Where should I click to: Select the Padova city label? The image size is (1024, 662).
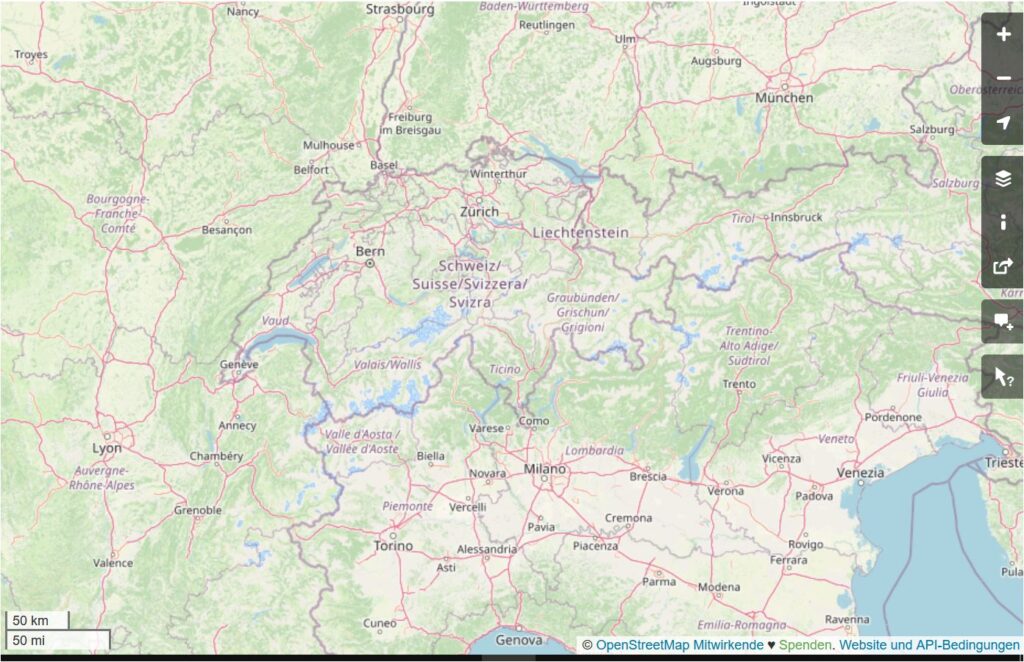814,496
